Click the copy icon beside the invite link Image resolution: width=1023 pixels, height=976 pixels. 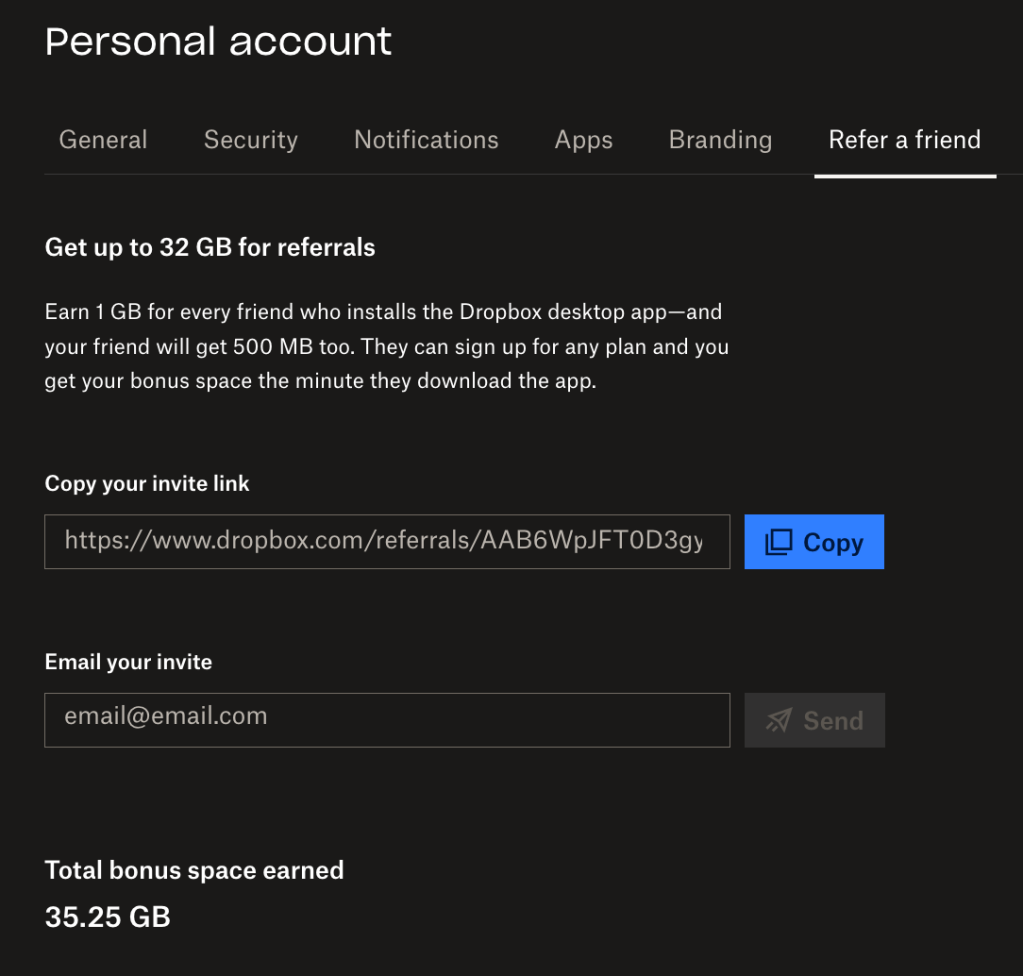(778, 542)
